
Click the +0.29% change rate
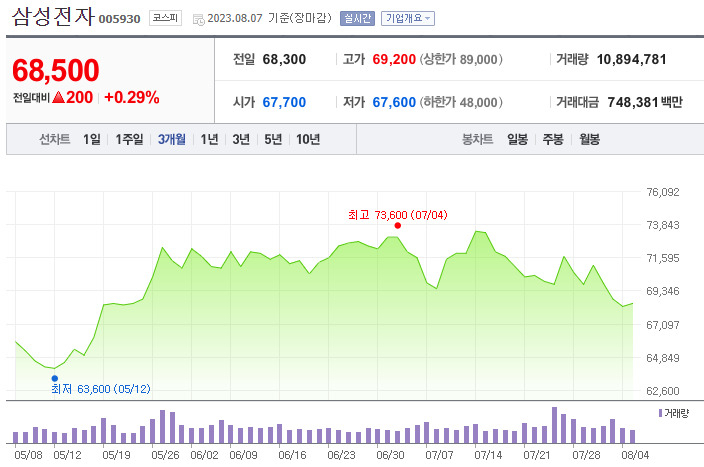(x=132, y=97)
